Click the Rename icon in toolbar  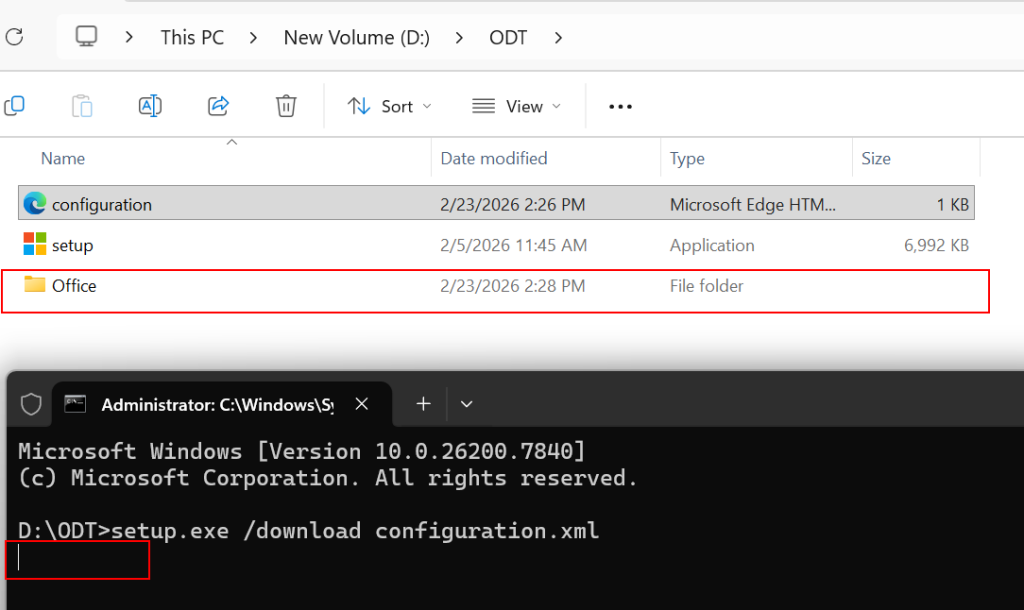coord(150,106)
